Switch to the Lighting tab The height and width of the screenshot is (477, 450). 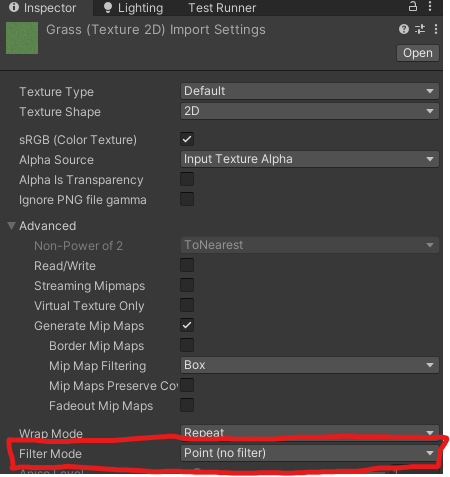pyautogui.click(x=133, y=8)
